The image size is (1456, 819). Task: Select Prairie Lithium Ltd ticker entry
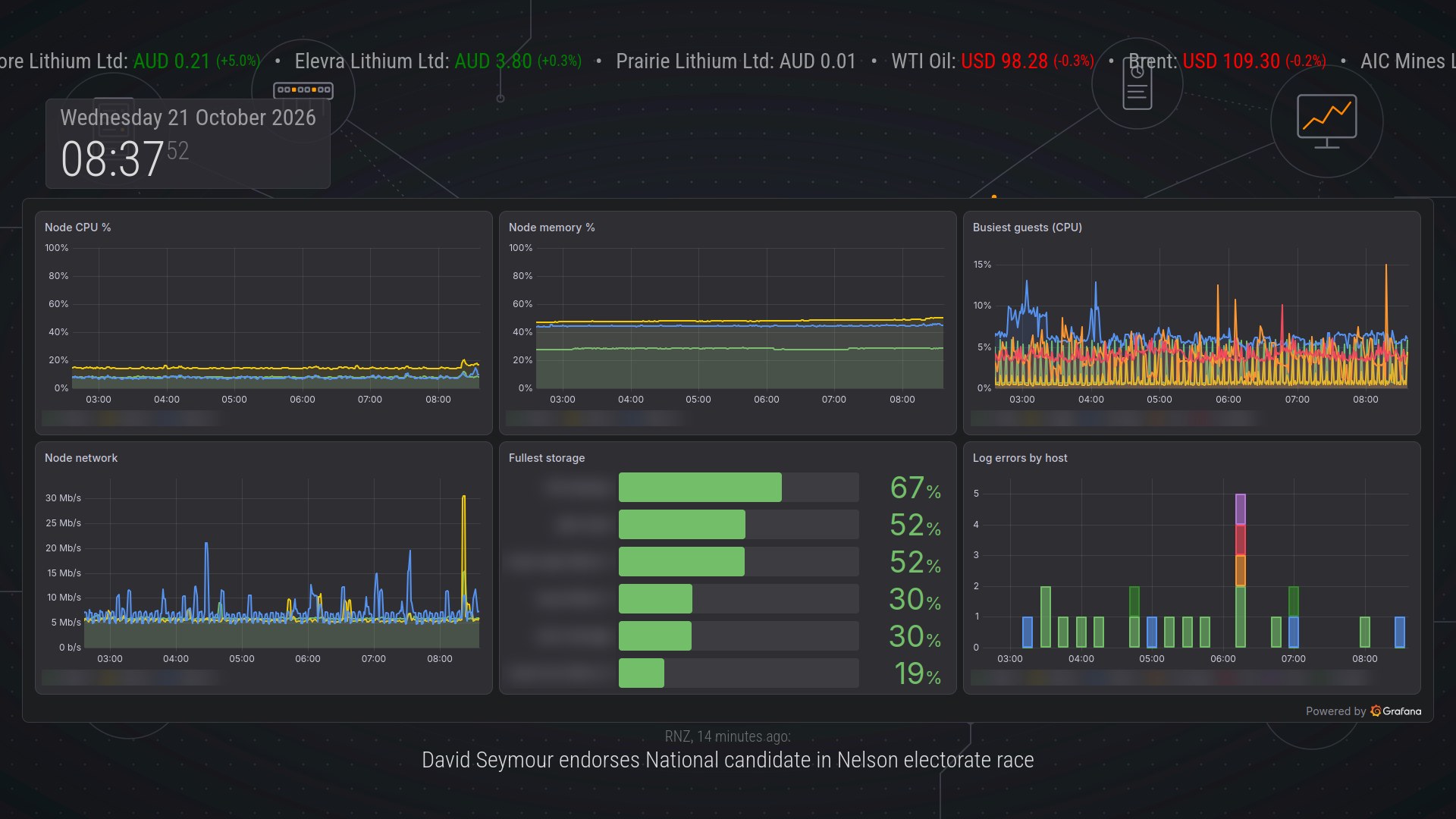pos(736,61)
